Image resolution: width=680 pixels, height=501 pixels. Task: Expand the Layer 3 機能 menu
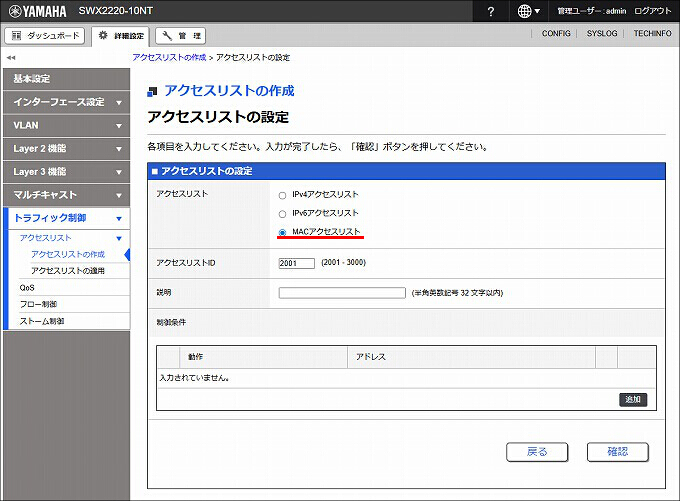pos(66,172)
